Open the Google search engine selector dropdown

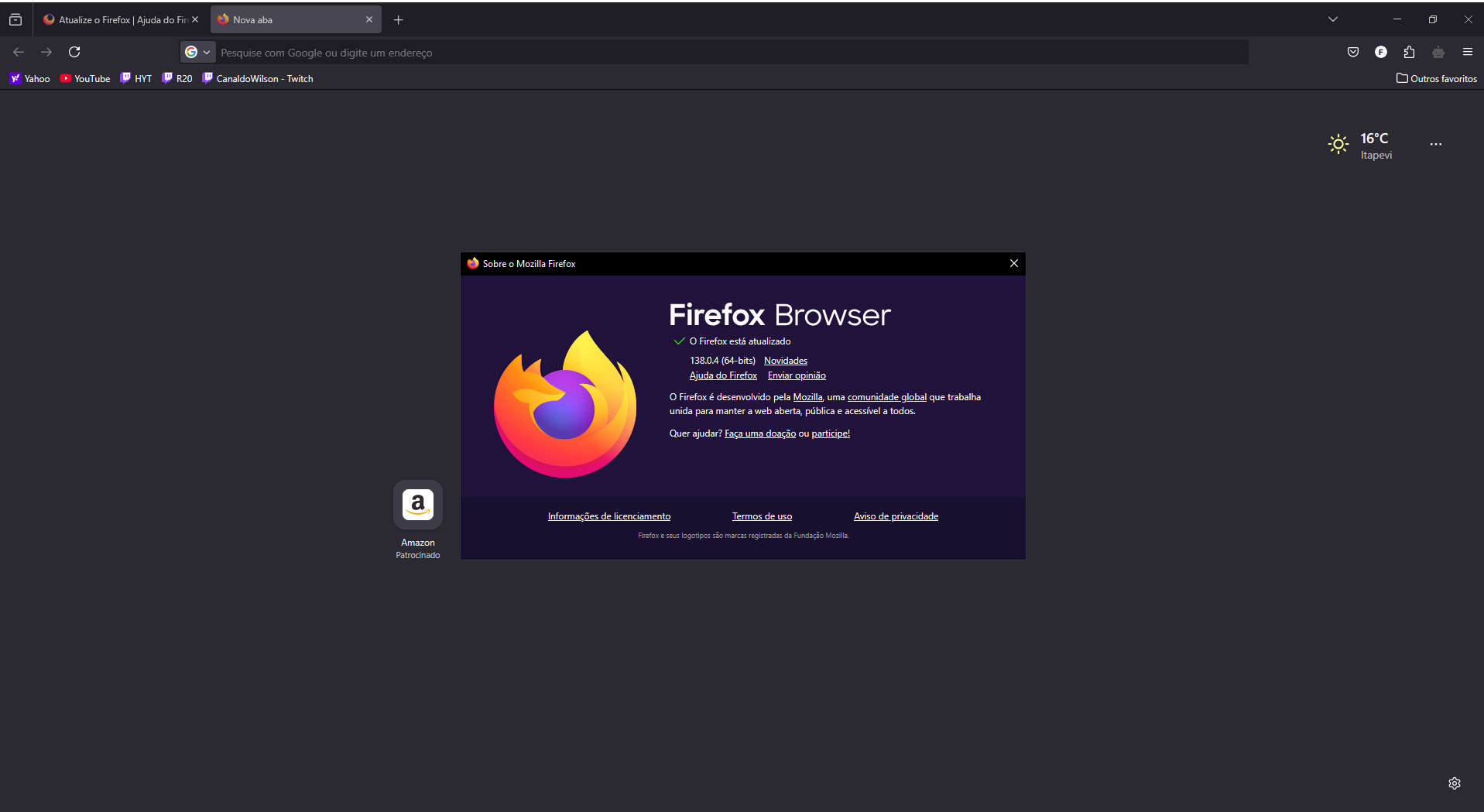coord(197,52)
